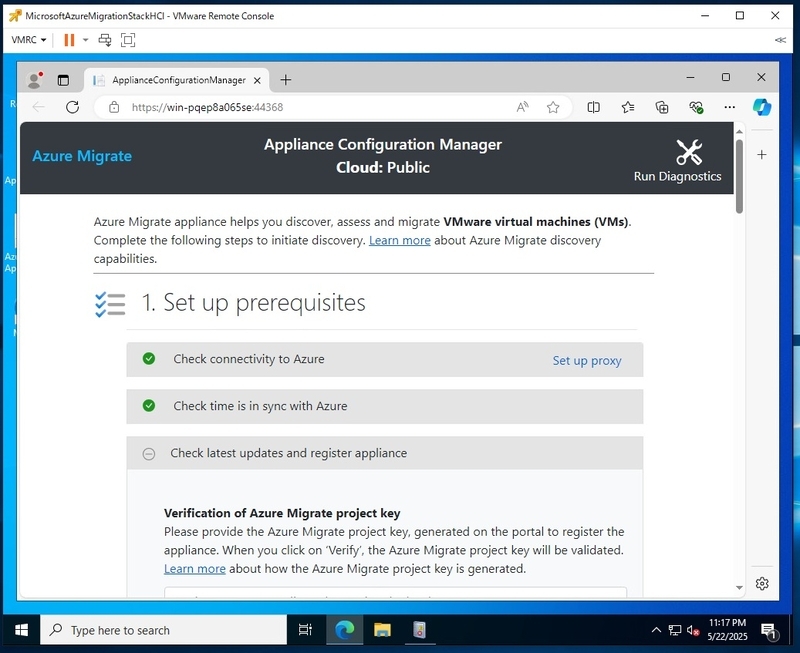Viewport: 800px width, 653px height.
Task: Pause the virtual machine
Action: click(x=69, y=40)
